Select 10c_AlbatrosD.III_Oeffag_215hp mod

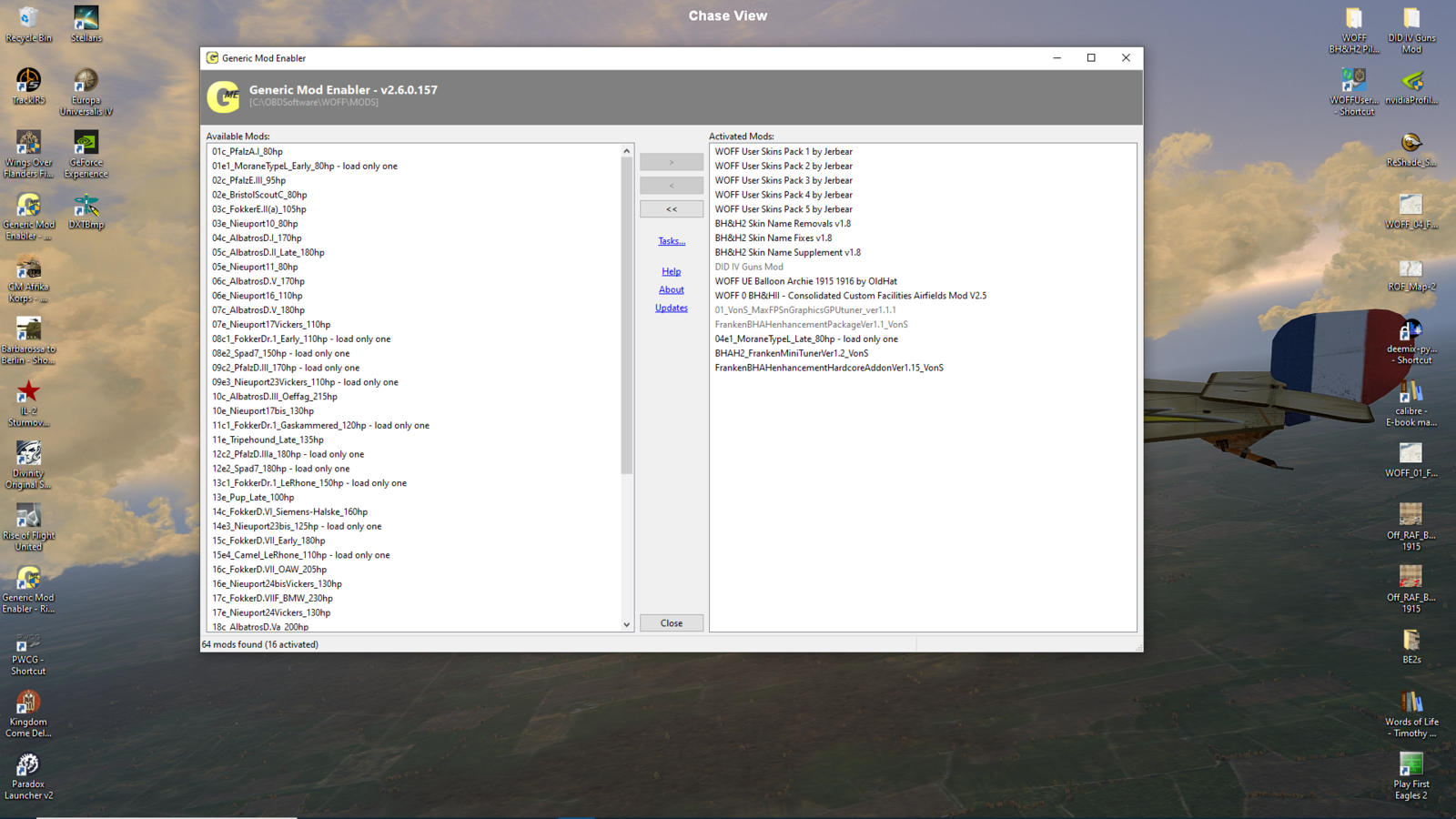[x=275, y=397]
